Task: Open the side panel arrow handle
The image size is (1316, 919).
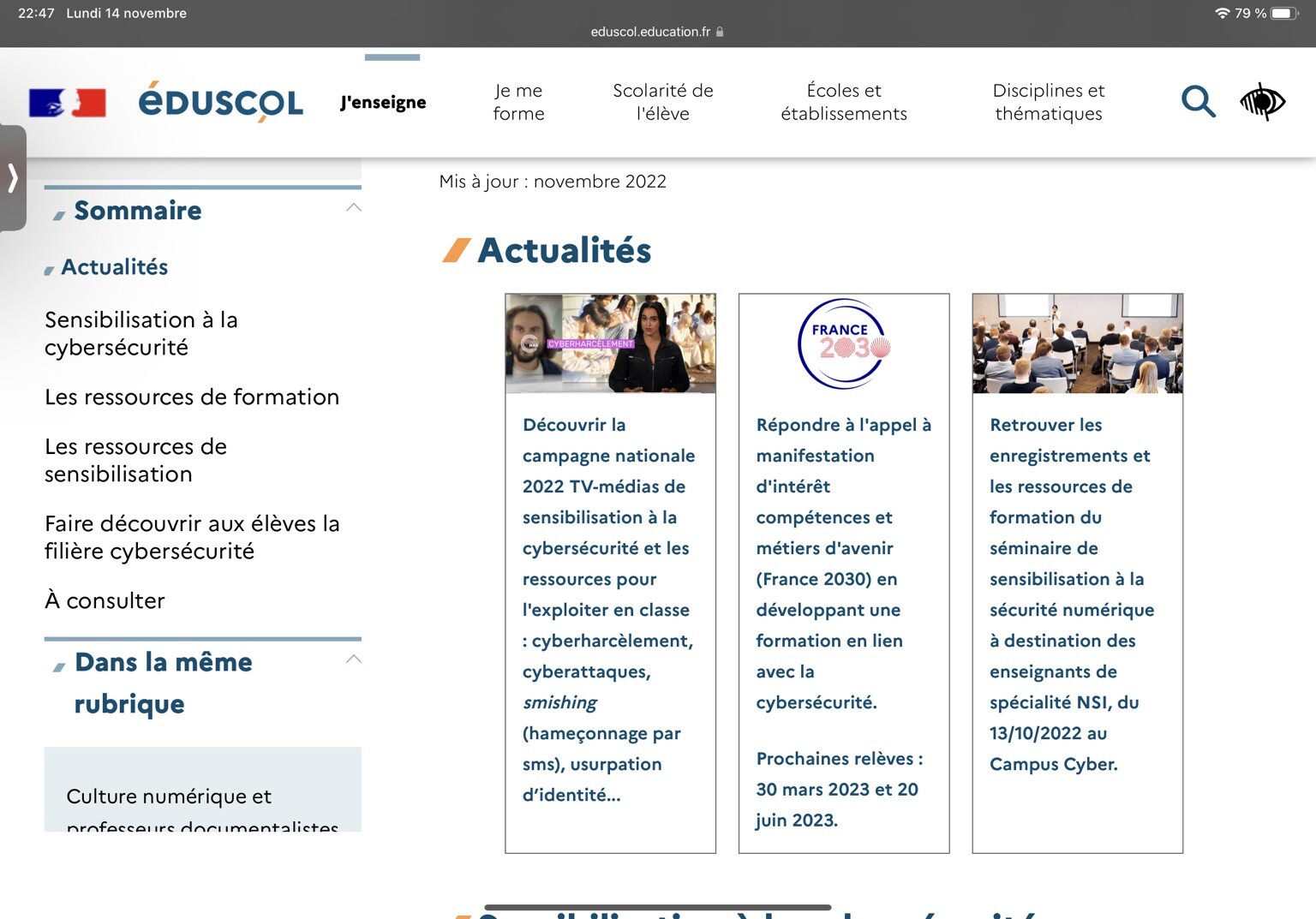Action: coord(13,178)
